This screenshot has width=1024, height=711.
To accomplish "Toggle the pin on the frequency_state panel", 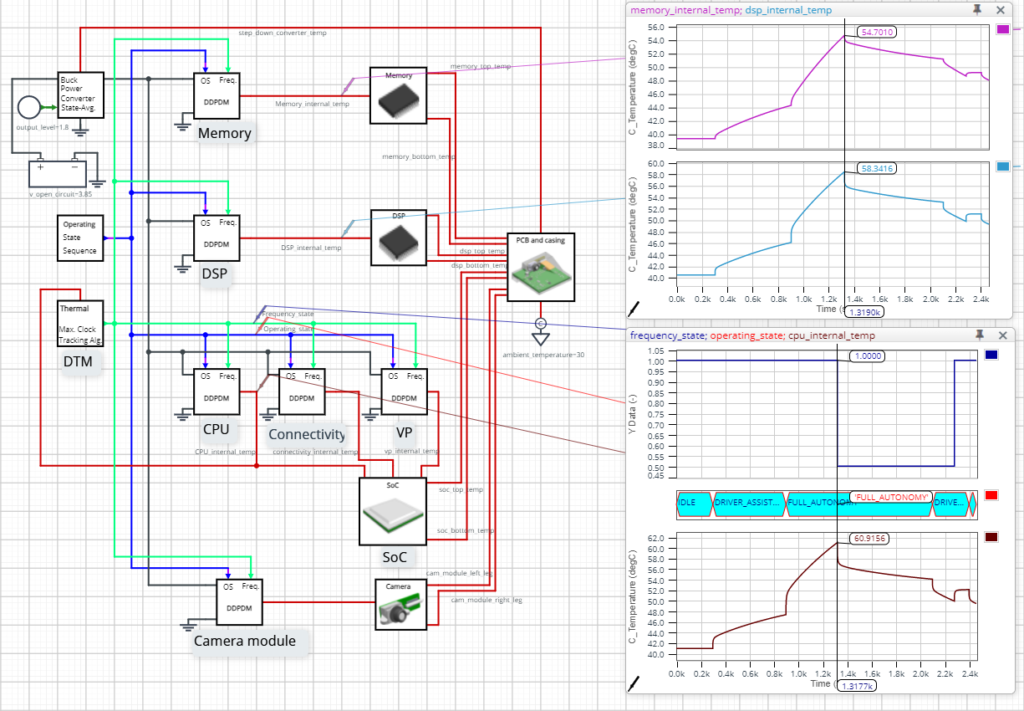I will point(980,336).
